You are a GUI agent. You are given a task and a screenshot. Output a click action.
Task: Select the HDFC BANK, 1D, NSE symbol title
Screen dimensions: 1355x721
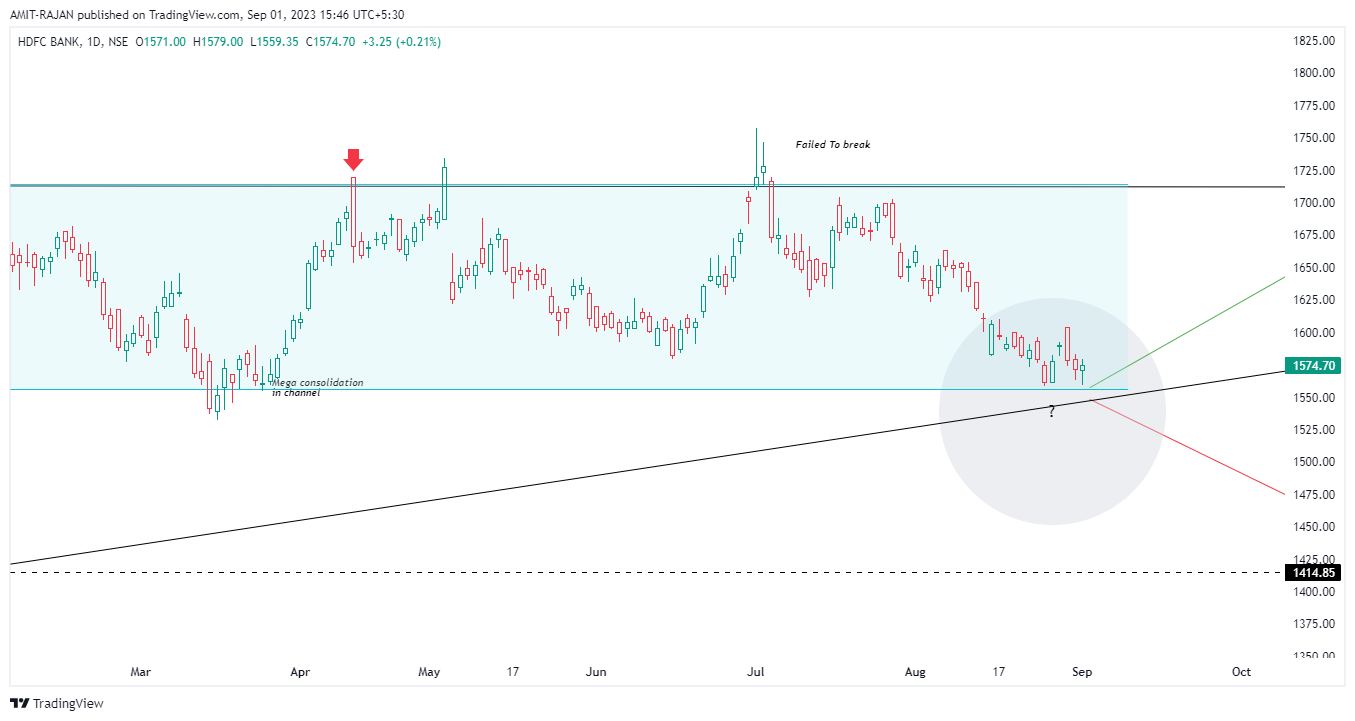73,42
